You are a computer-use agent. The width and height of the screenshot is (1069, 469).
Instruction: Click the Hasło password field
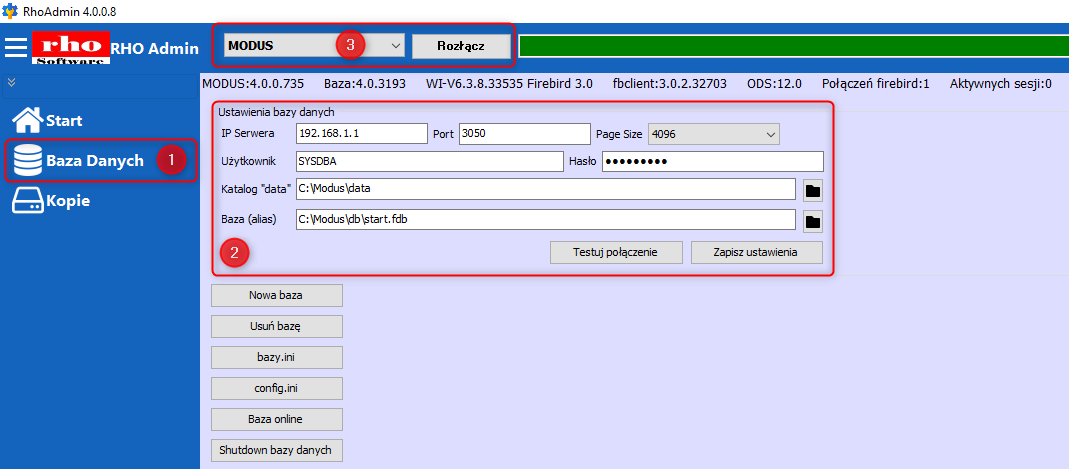tap(711, 162)
